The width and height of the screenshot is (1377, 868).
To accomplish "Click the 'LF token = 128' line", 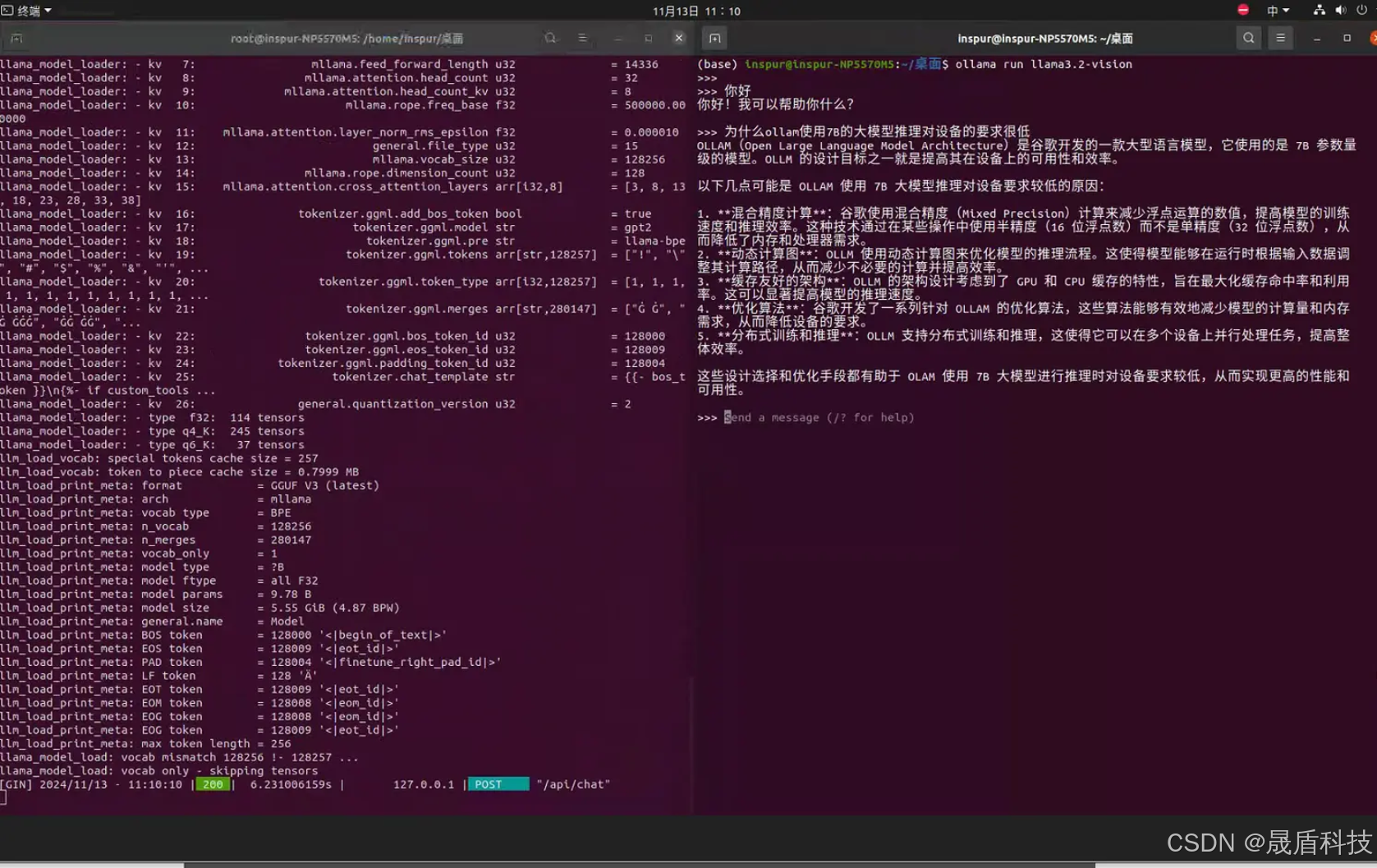I will click(159, 676).
